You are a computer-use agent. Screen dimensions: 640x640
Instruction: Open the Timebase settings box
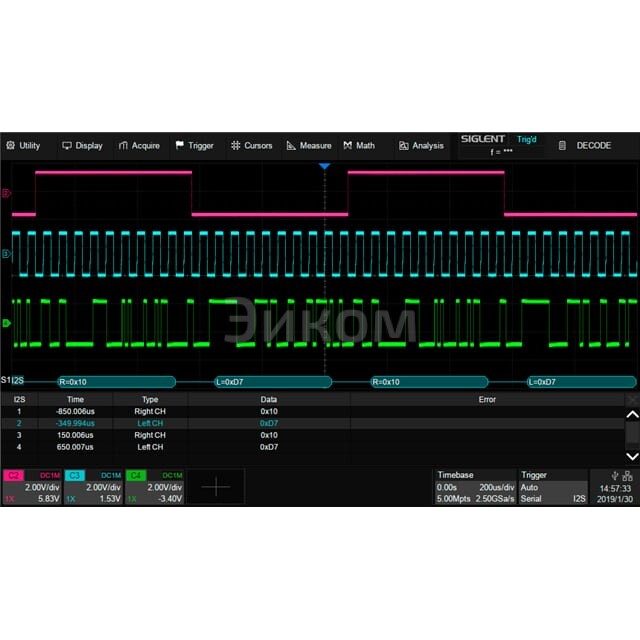pyautogui.click(x=475, y=486)
